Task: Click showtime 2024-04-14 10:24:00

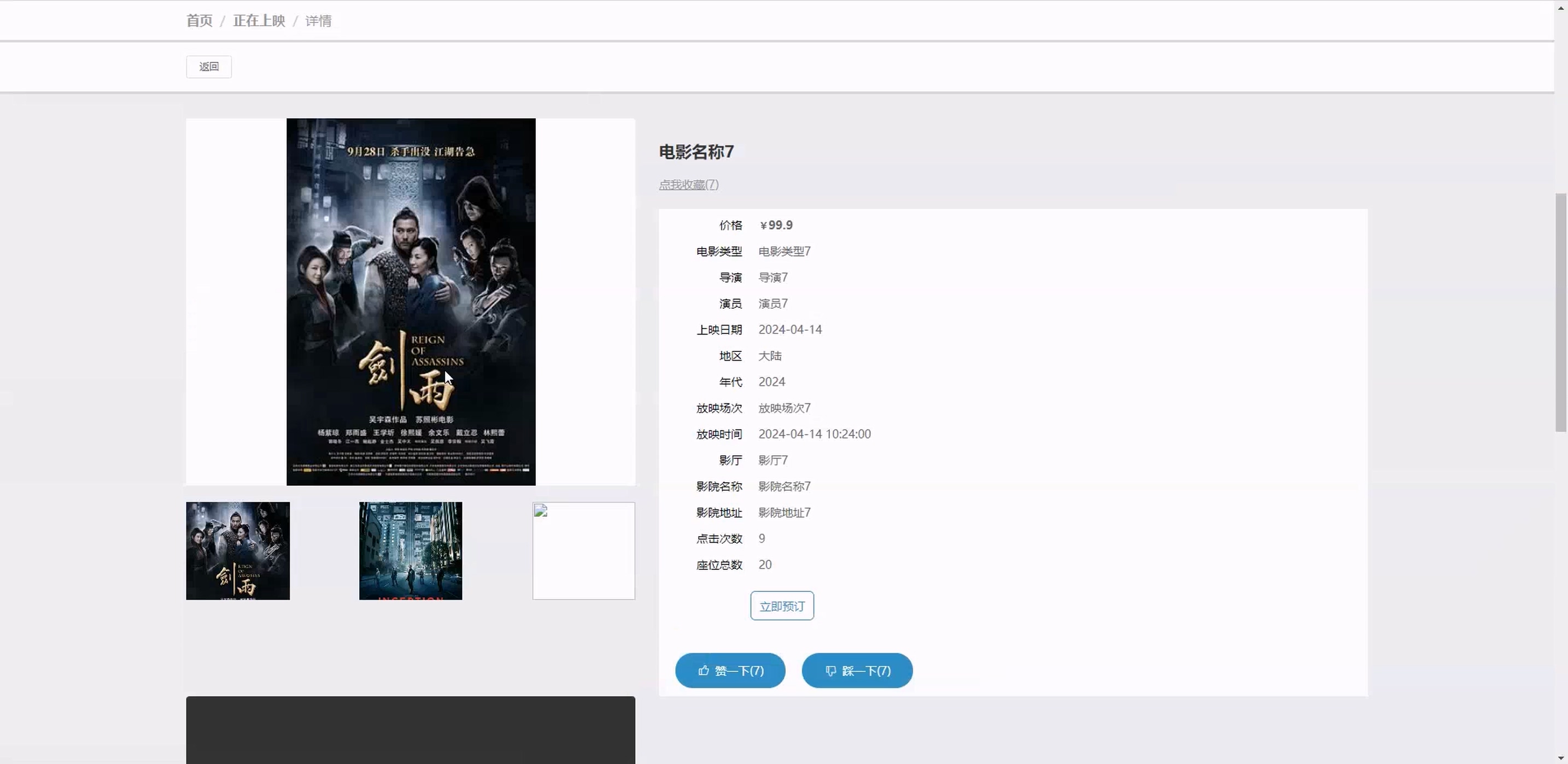Action: [815, 434]
